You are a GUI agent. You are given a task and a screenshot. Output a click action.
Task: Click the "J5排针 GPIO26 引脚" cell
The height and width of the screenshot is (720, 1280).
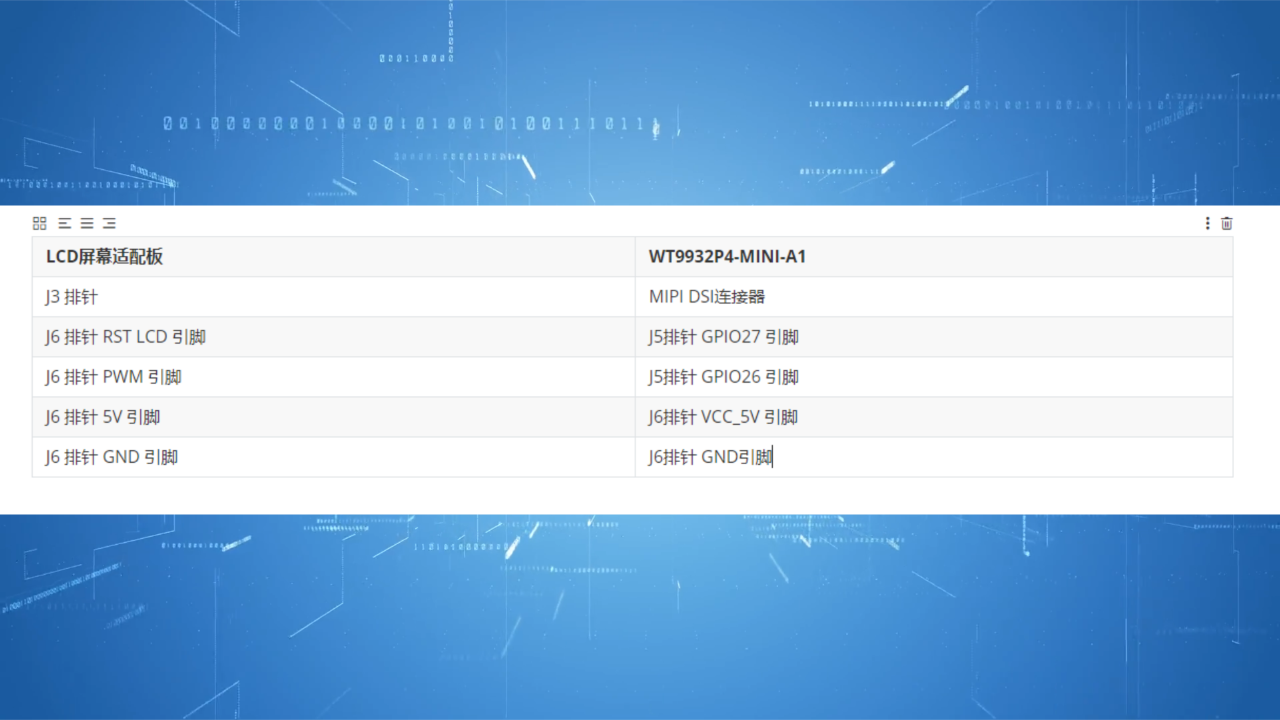click(934, 377)
